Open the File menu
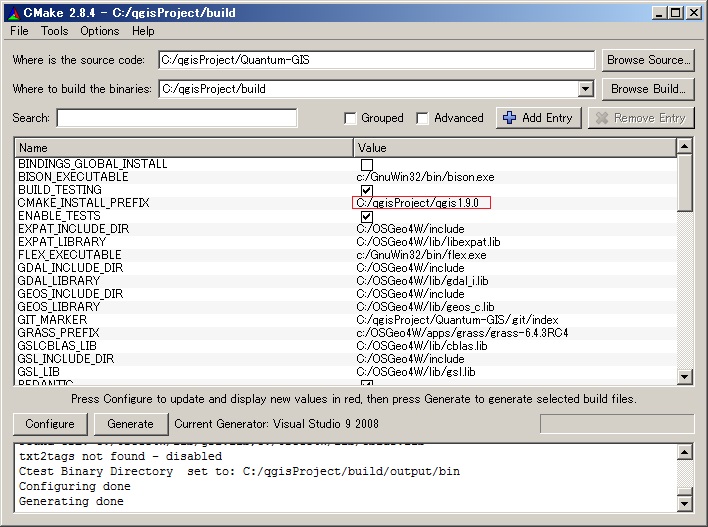This screenshot has height=527, width=708. click(x=19, y=31)
